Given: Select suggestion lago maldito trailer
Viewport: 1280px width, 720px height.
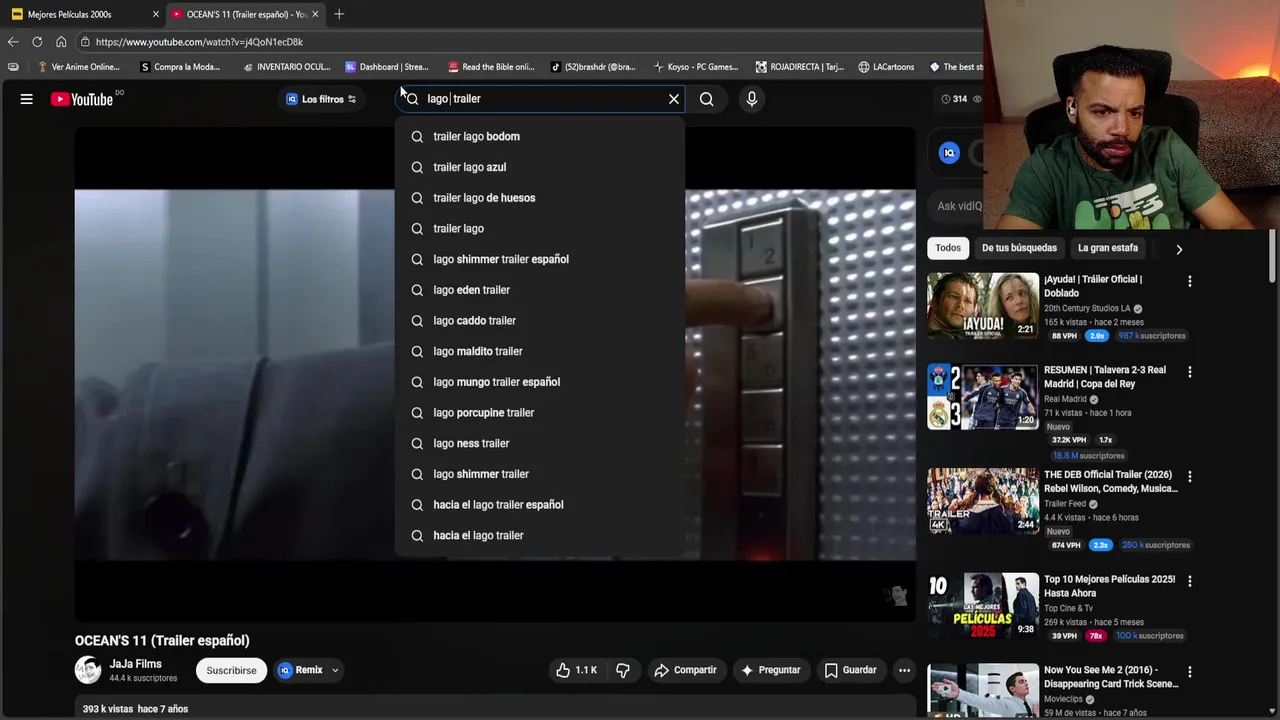Looking at the screenshot, I should (540, 351).
